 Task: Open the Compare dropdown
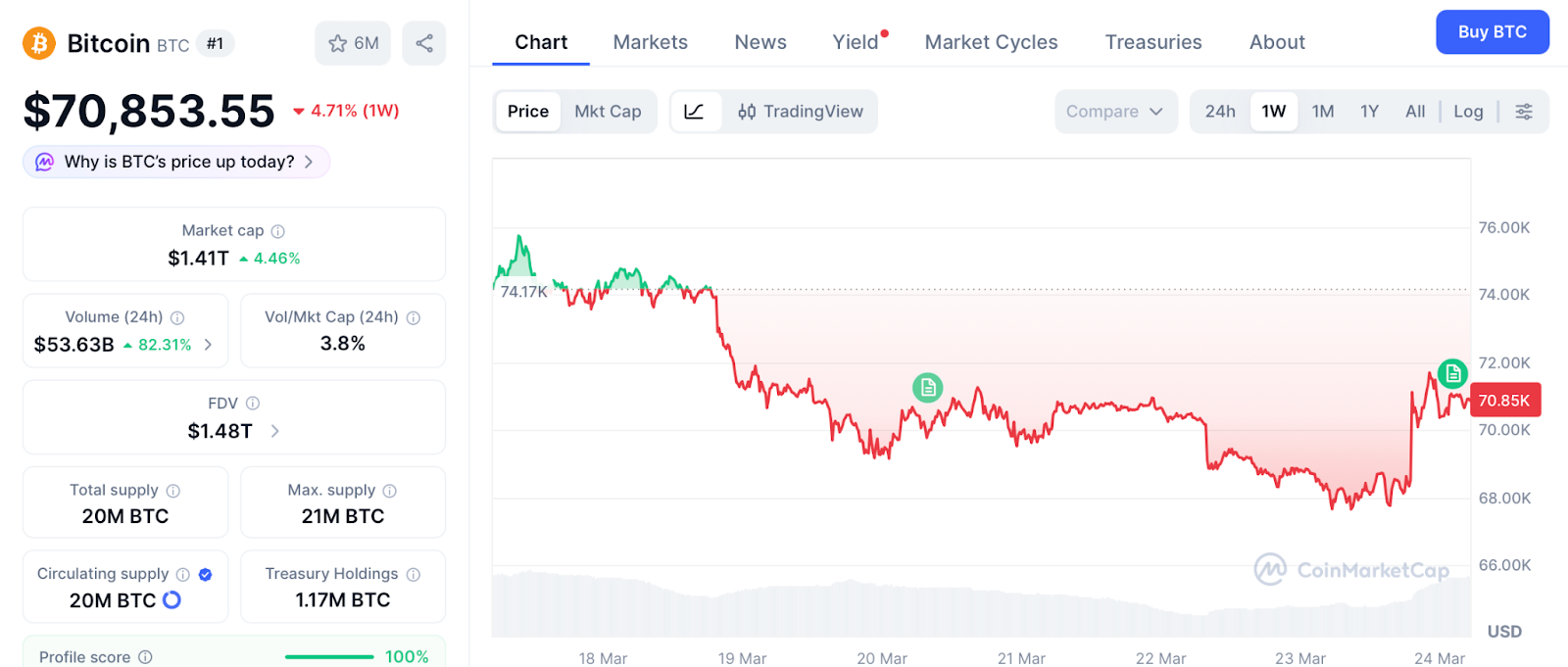(x=1114, y=112)
